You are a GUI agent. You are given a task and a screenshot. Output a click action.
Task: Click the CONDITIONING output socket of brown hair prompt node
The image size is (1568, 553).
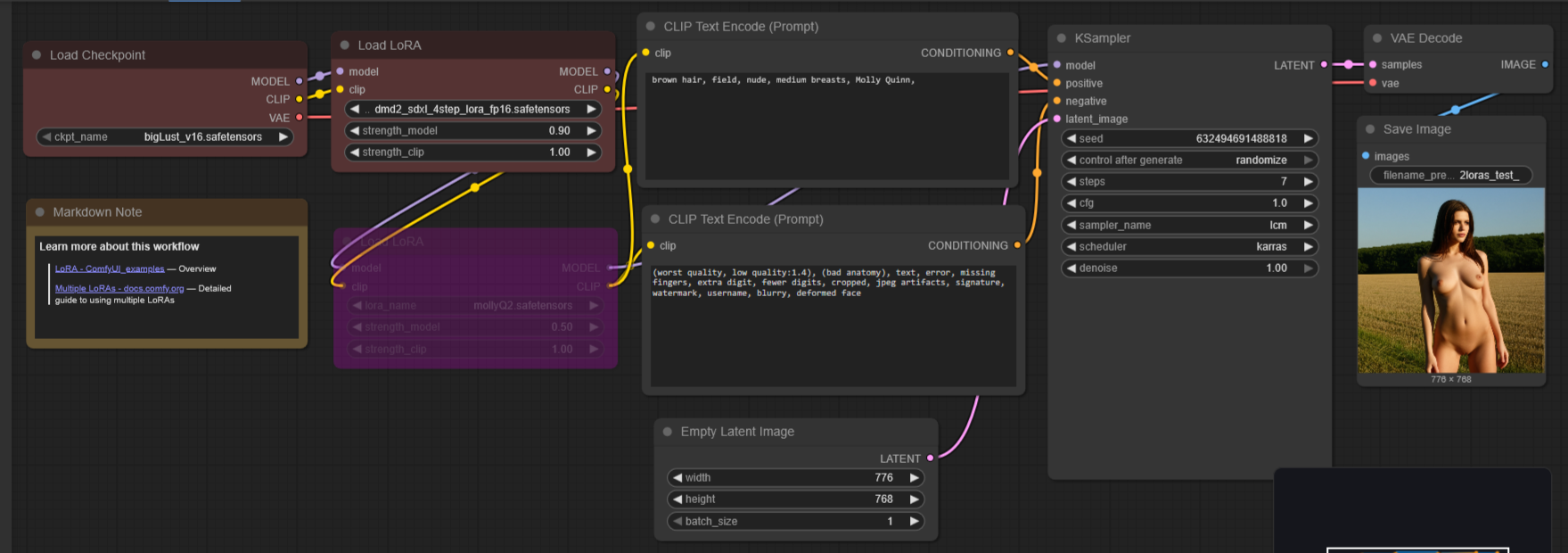click(1010, 53)
